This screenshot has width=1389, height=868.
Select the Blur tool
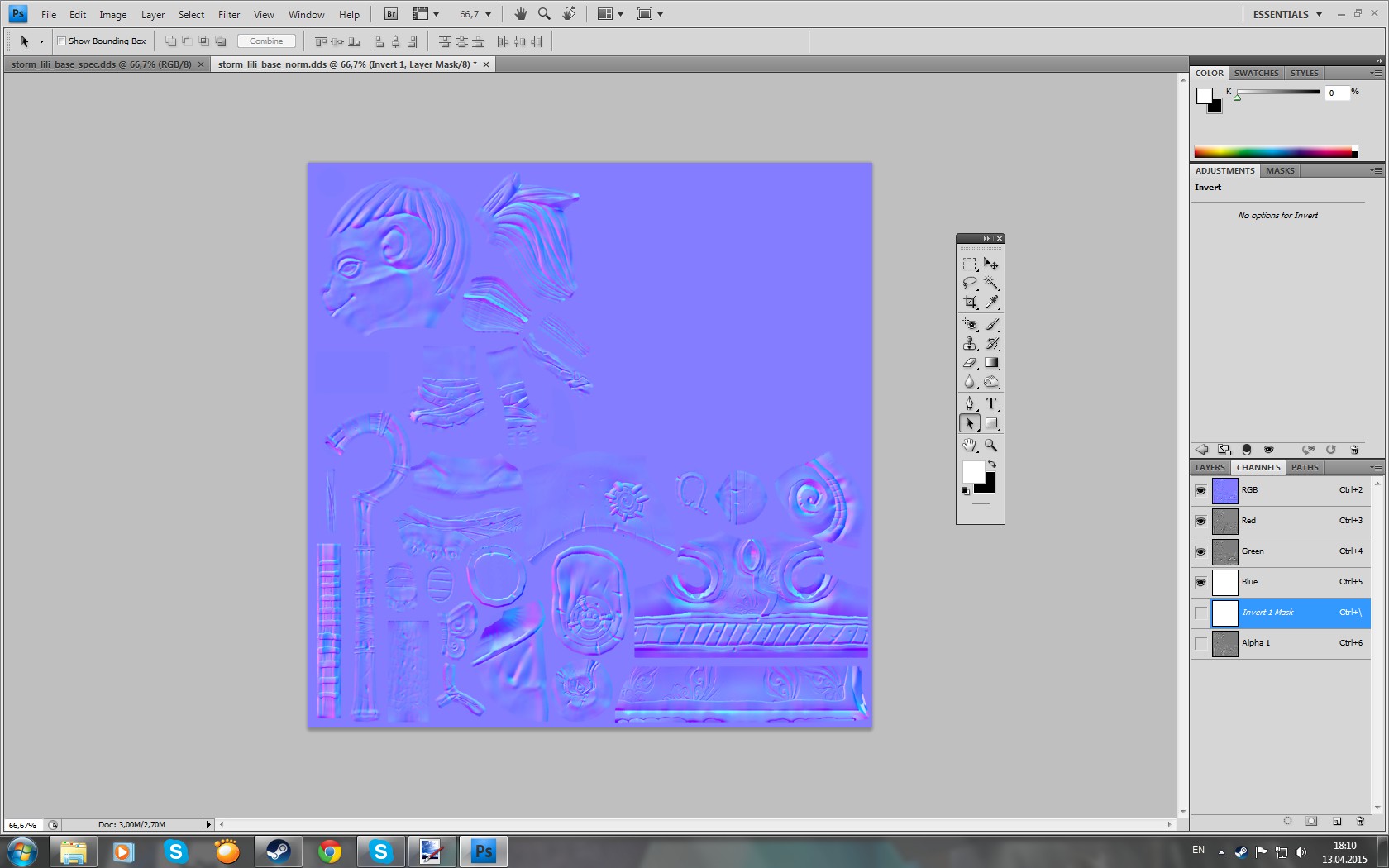point(970,381)
